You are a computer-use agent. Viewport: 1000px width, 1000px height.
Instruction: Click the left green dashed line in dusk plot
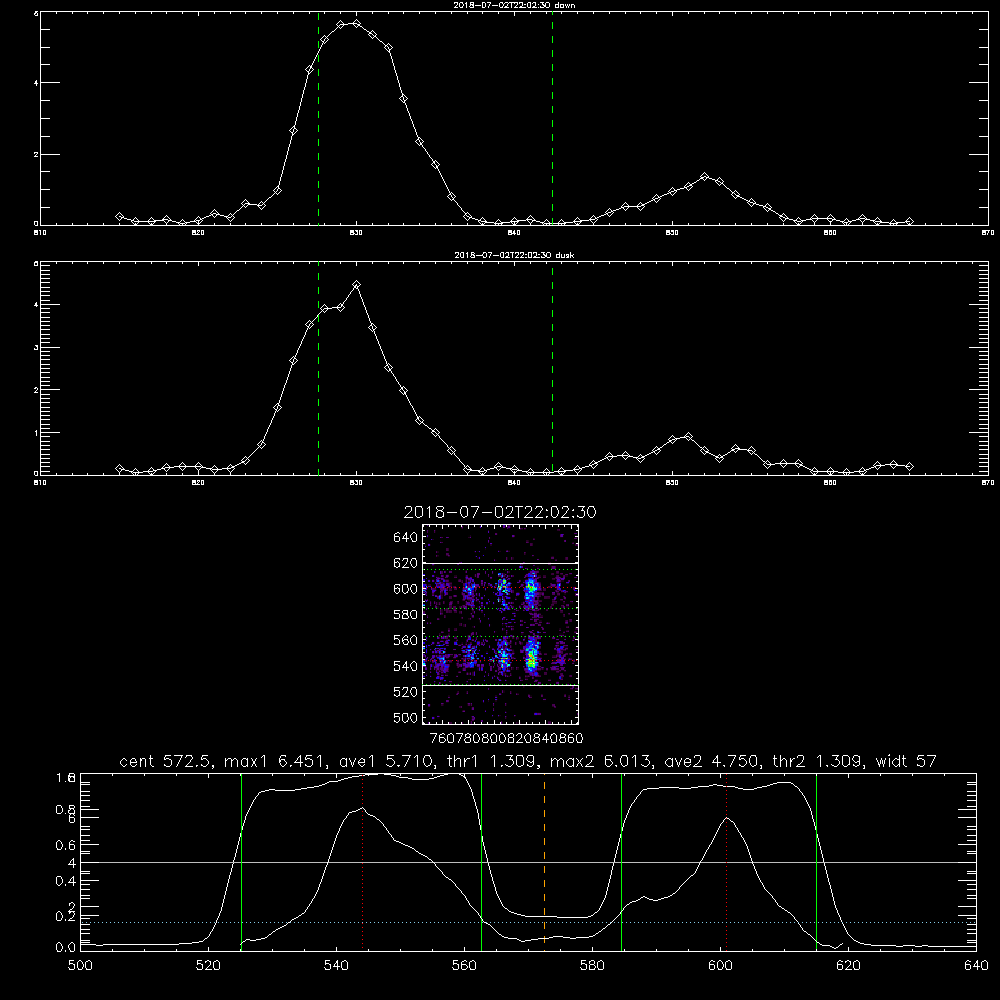(x=318, y=369)
